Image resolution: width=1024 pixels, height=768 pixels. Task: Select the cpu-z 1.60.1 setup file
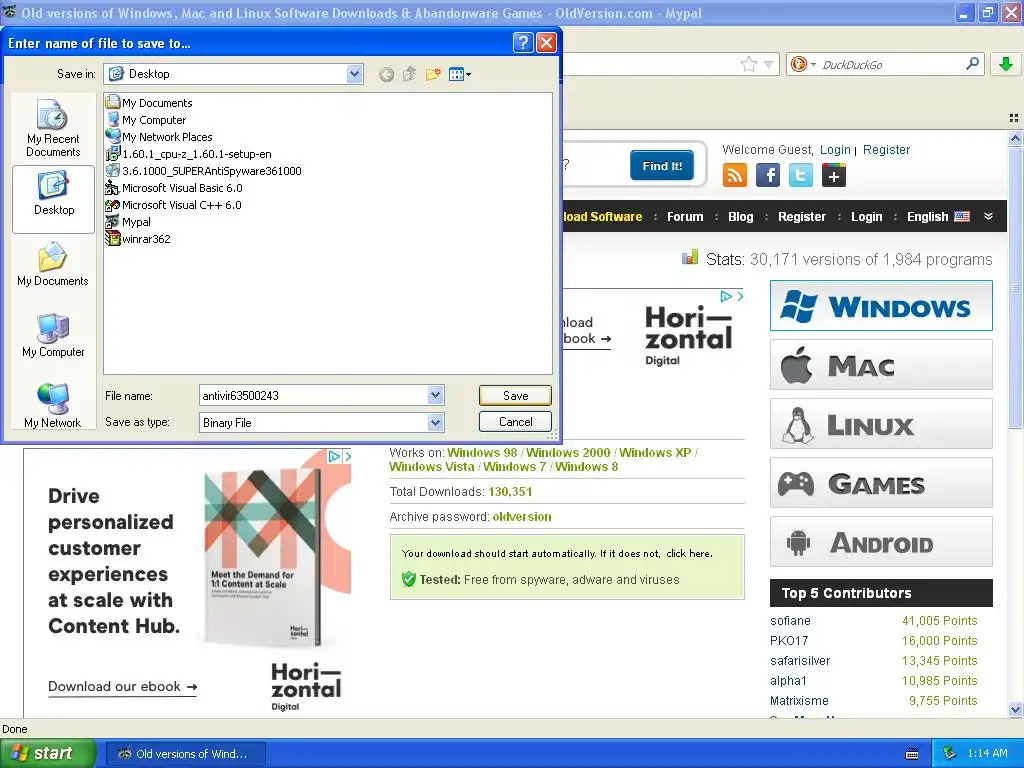point(189,153)
